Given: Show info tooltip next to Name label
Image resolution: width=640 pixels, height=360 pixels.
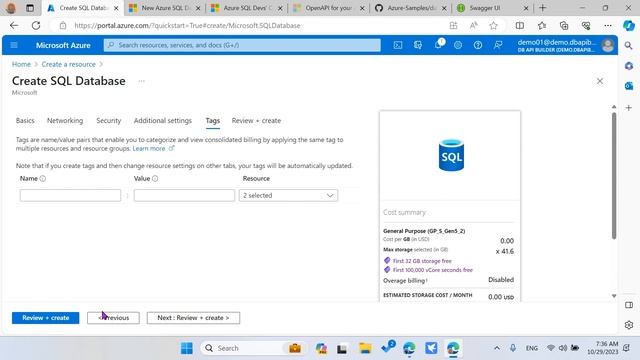Looking at the screenshot, I should 42,178.
